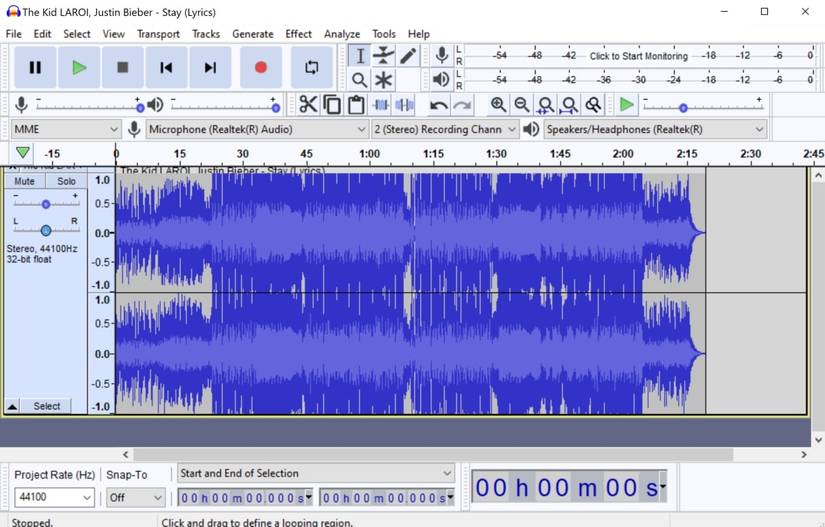Click the Undo arrow icon
The height and width of the screenshot is (527, 825).
(438, 105)
